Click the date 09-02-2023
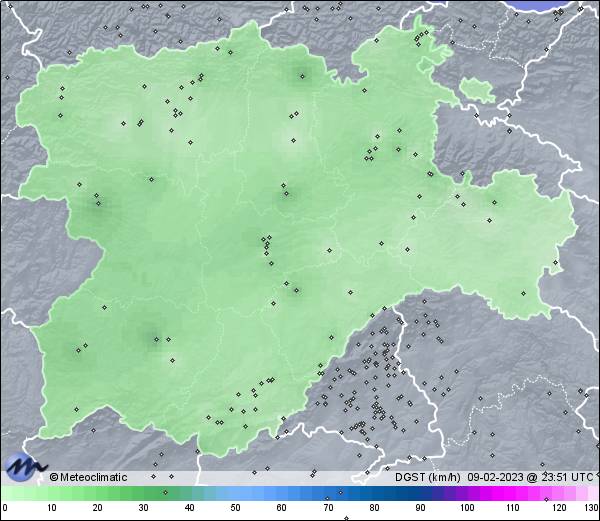 pyautogui.click(x=495, y=477)
